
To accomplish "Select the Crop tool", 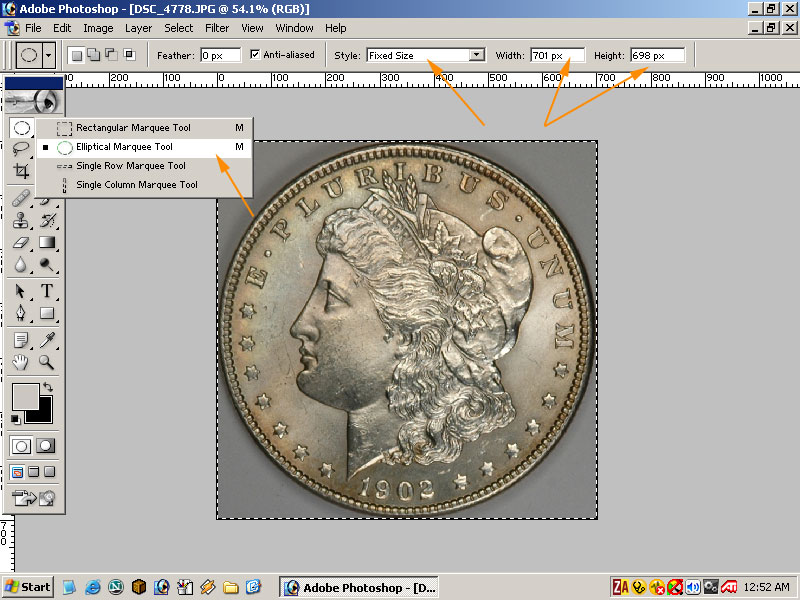I will coord(21,172).
